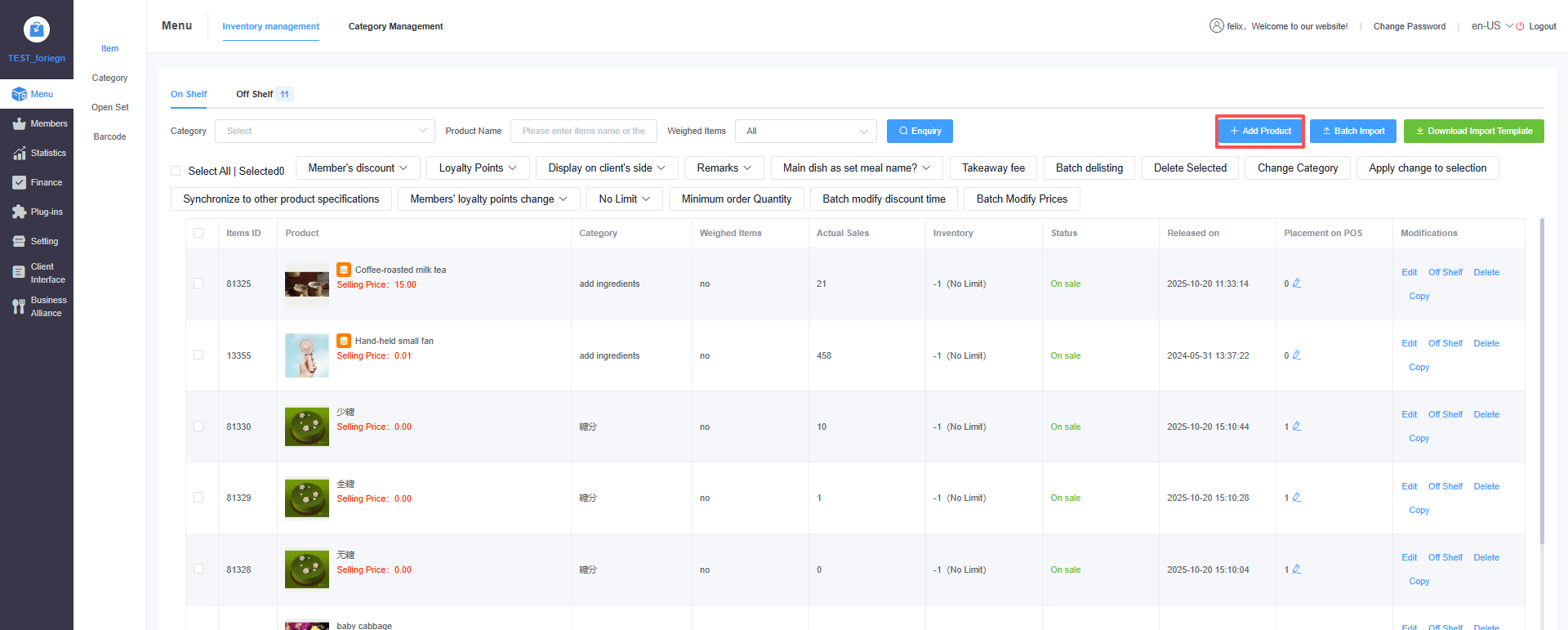1568x630 pixels.
Task: Open the Category Management tab
Action: (x=395, y=26)
